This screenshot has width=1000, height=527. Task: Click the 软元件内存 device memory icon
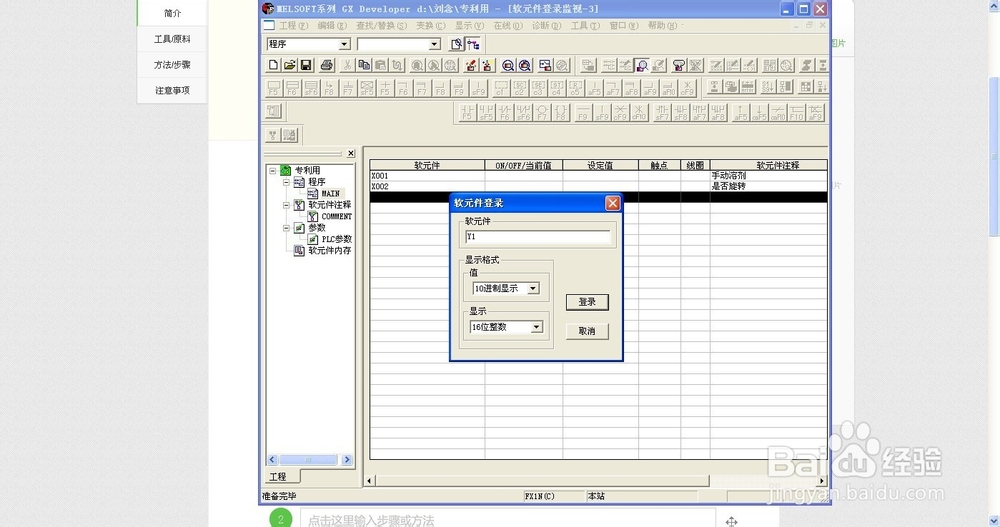[299, 251]
